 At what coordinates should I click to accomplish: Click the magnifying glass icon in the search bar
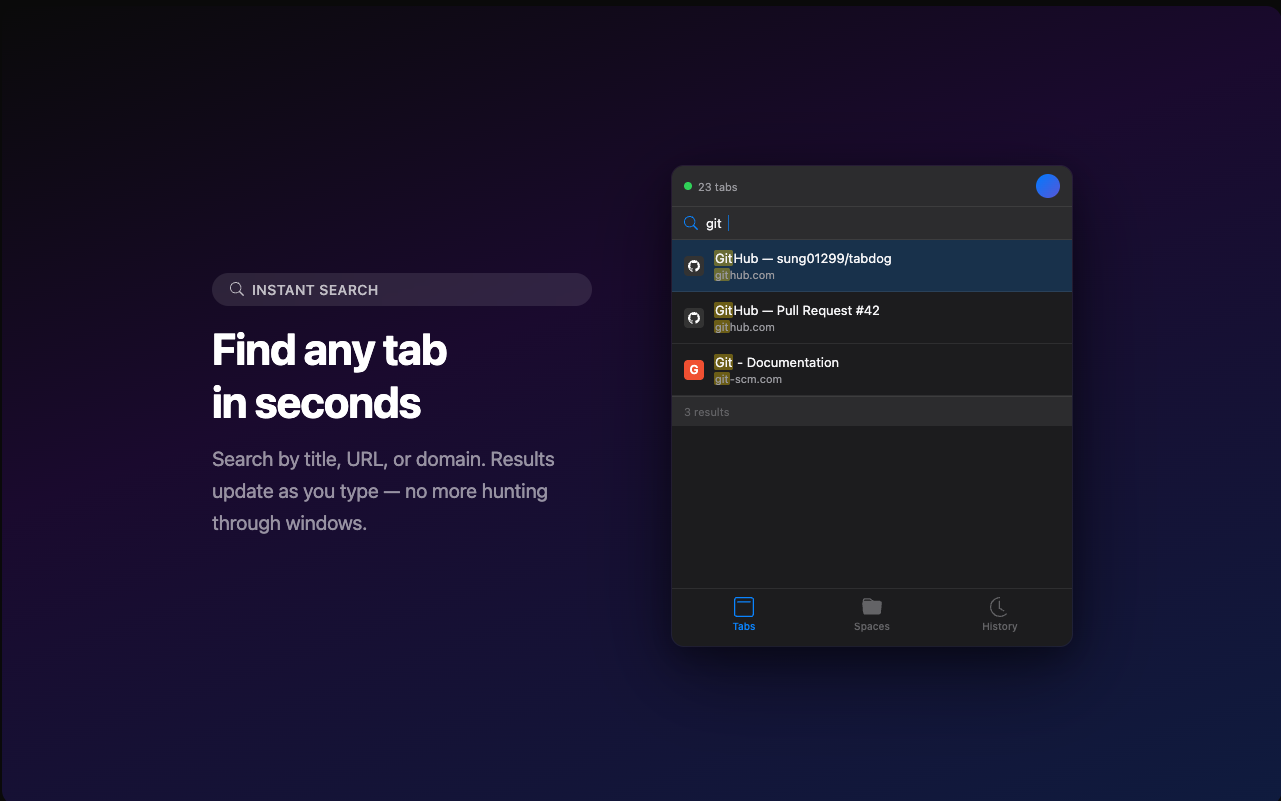click(690, 223)
